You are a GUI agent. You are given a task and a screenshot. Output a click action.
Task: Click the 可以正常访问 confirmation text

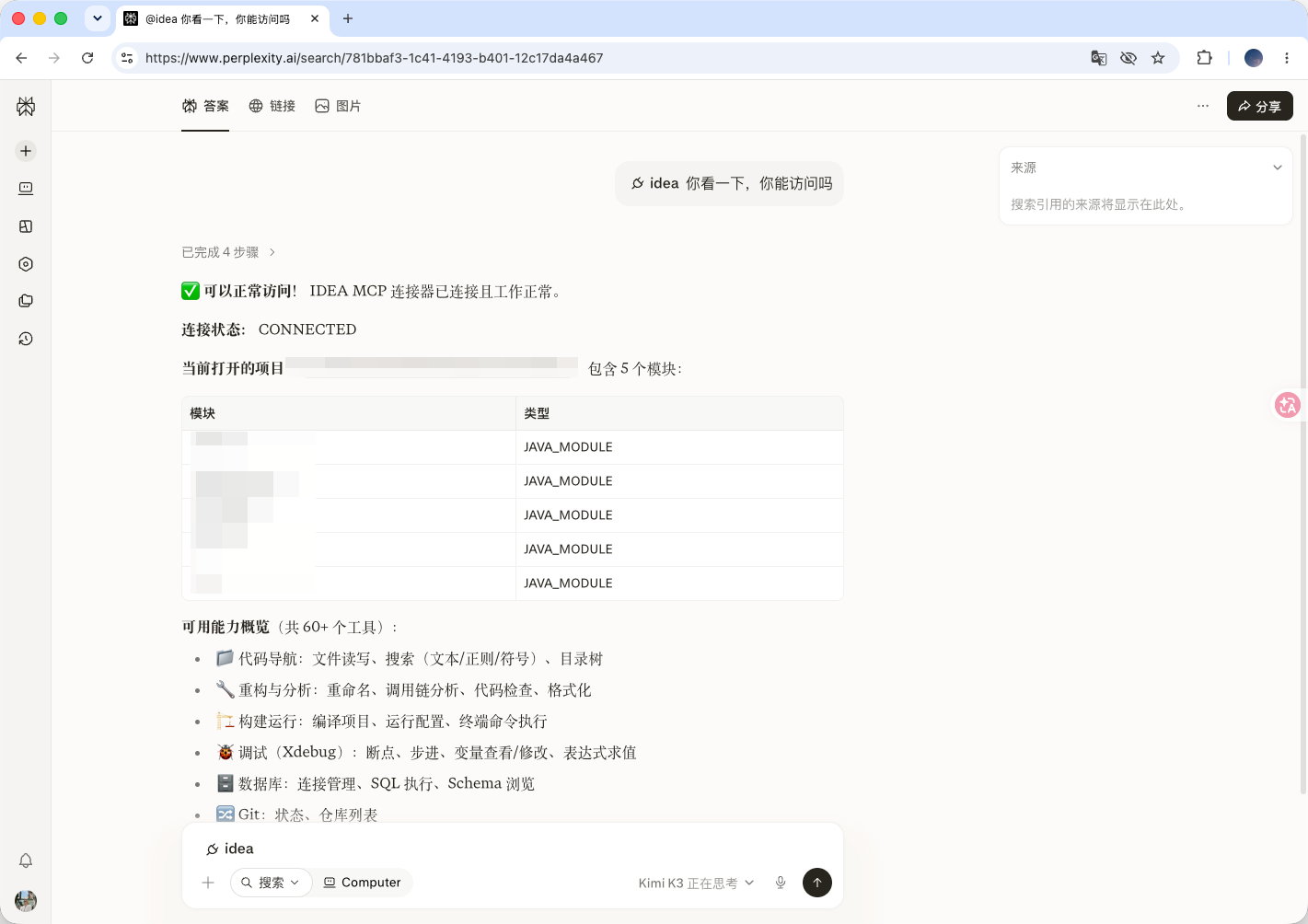click(249, 291)
